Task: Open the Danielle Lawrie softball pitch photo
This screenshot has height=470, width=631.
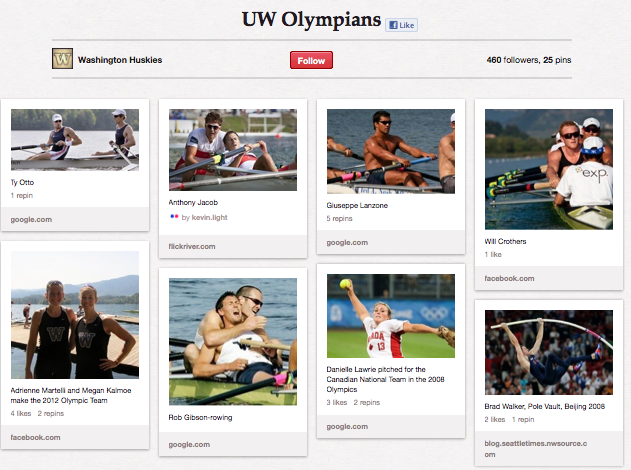Action: tap(391, 316)
